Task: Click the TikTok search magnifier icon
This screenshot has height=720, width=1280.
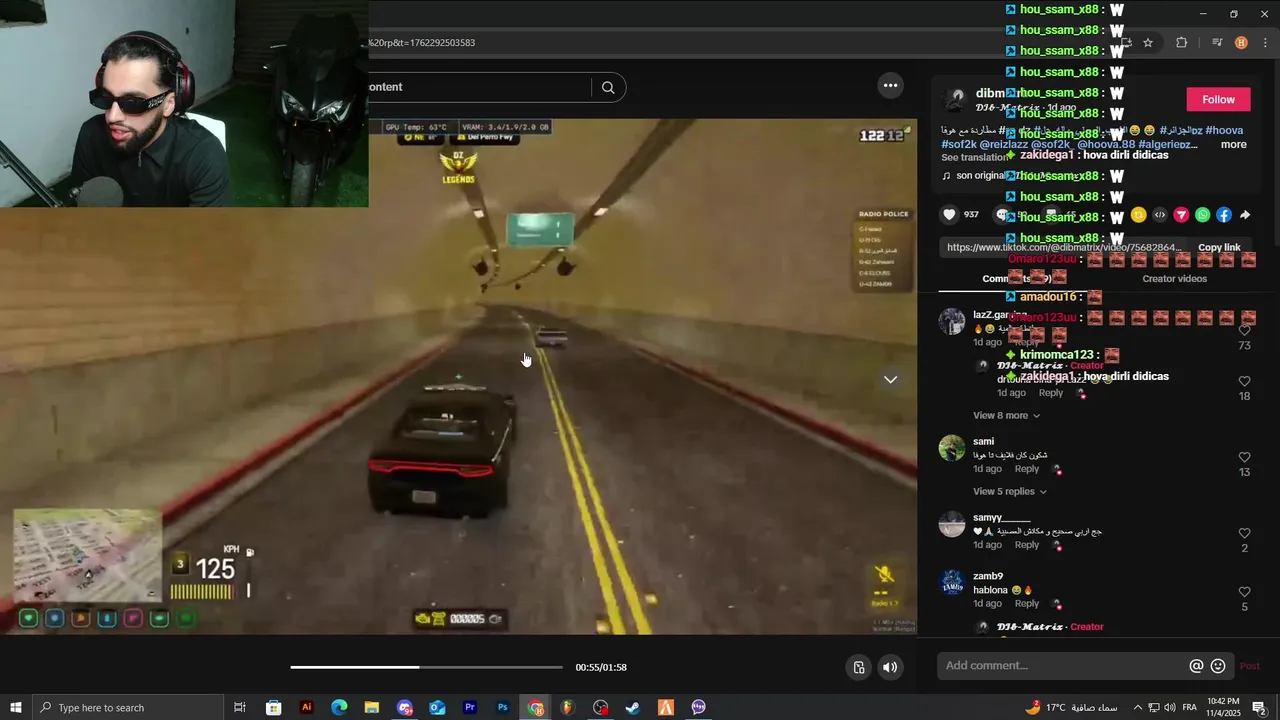Action: [607, 87]
